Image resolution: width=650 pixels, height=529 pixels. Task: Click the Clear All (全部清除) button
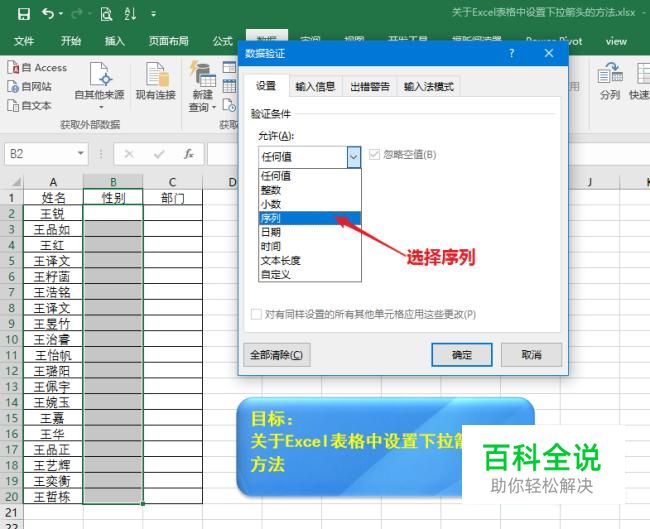click(x=276, y=355)
